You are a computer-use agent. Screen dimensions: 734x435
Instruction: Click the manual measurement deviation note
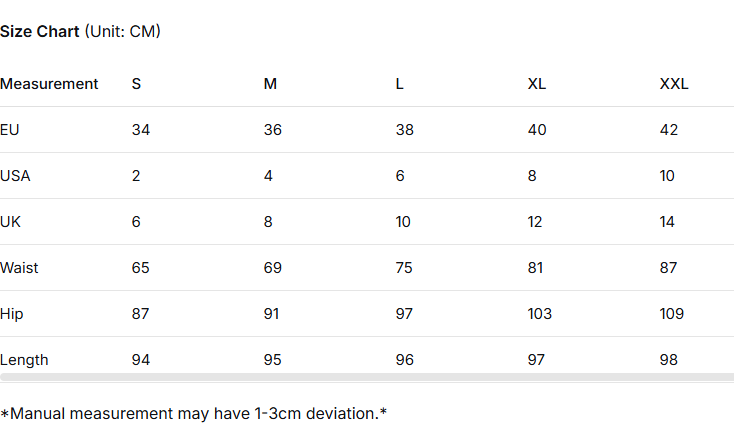pyautogui.click(x=193, y=413)
